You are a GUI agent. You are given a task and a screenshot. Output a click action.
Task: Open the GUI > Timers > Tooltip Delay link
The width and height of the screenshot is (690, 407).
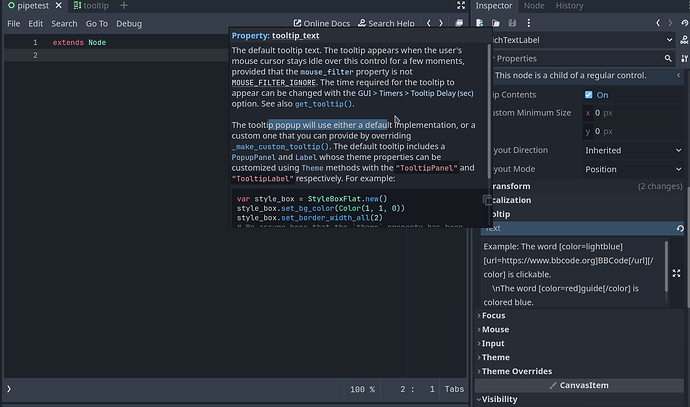415,93
